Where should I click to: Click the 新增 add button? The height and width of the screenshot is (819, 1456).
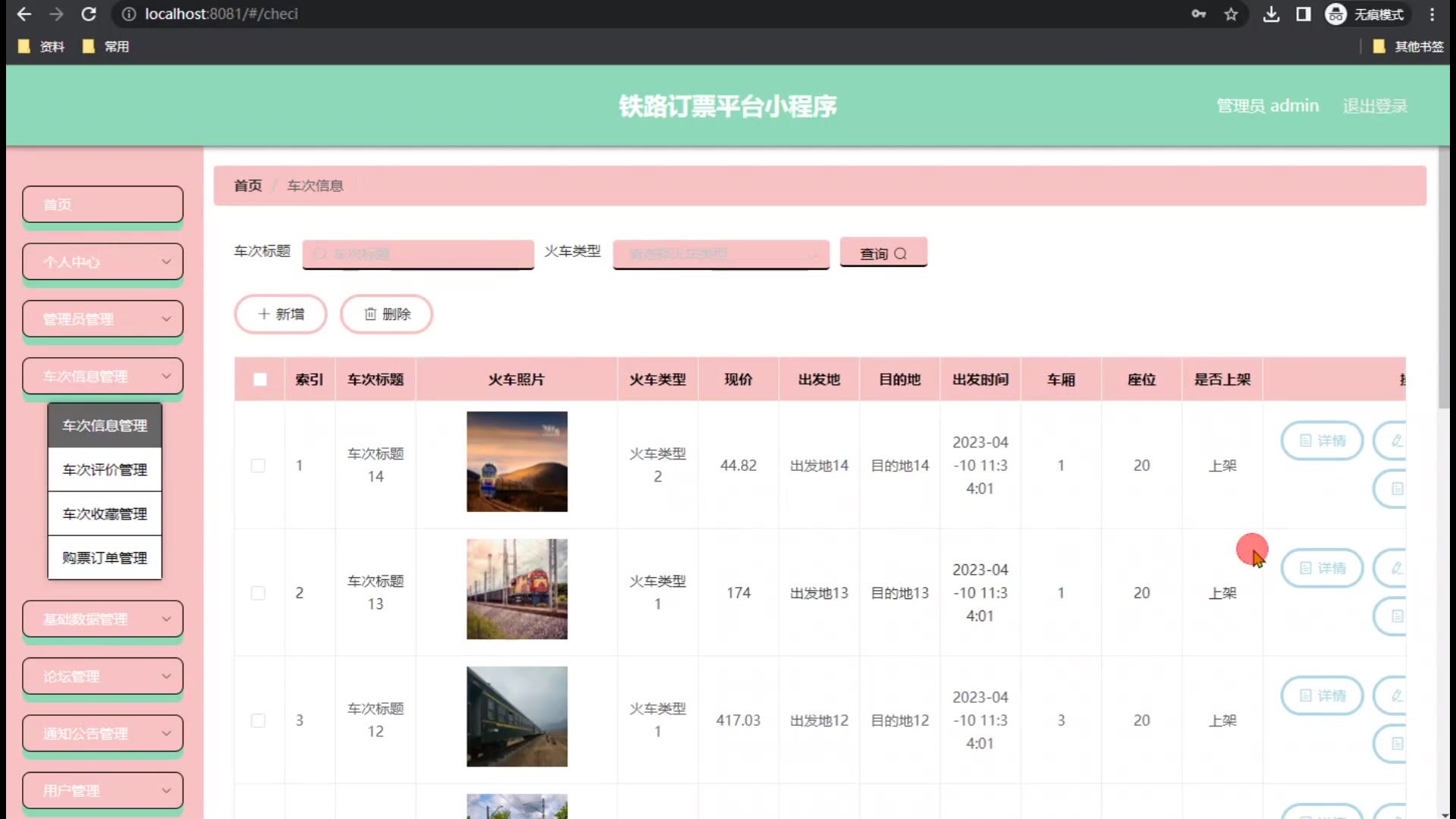point(281,314)
